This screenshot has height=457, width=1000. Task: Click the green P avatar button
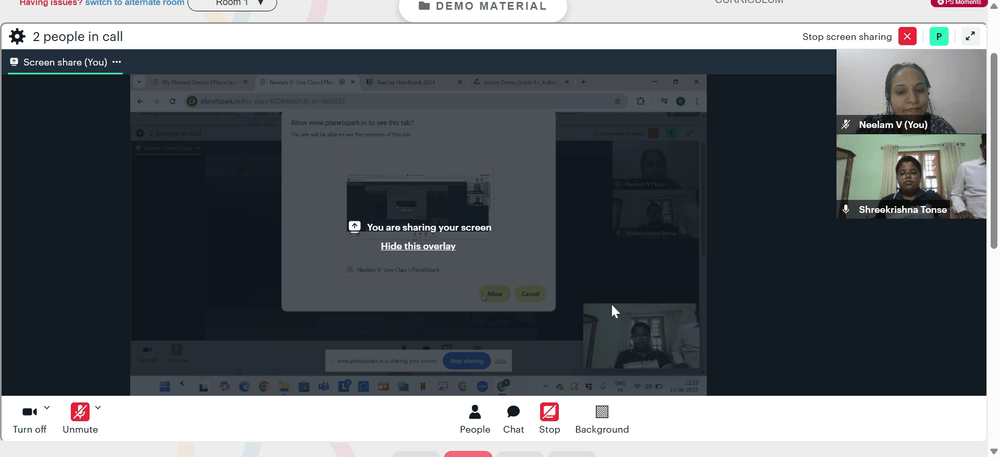(x=938, y=36)
